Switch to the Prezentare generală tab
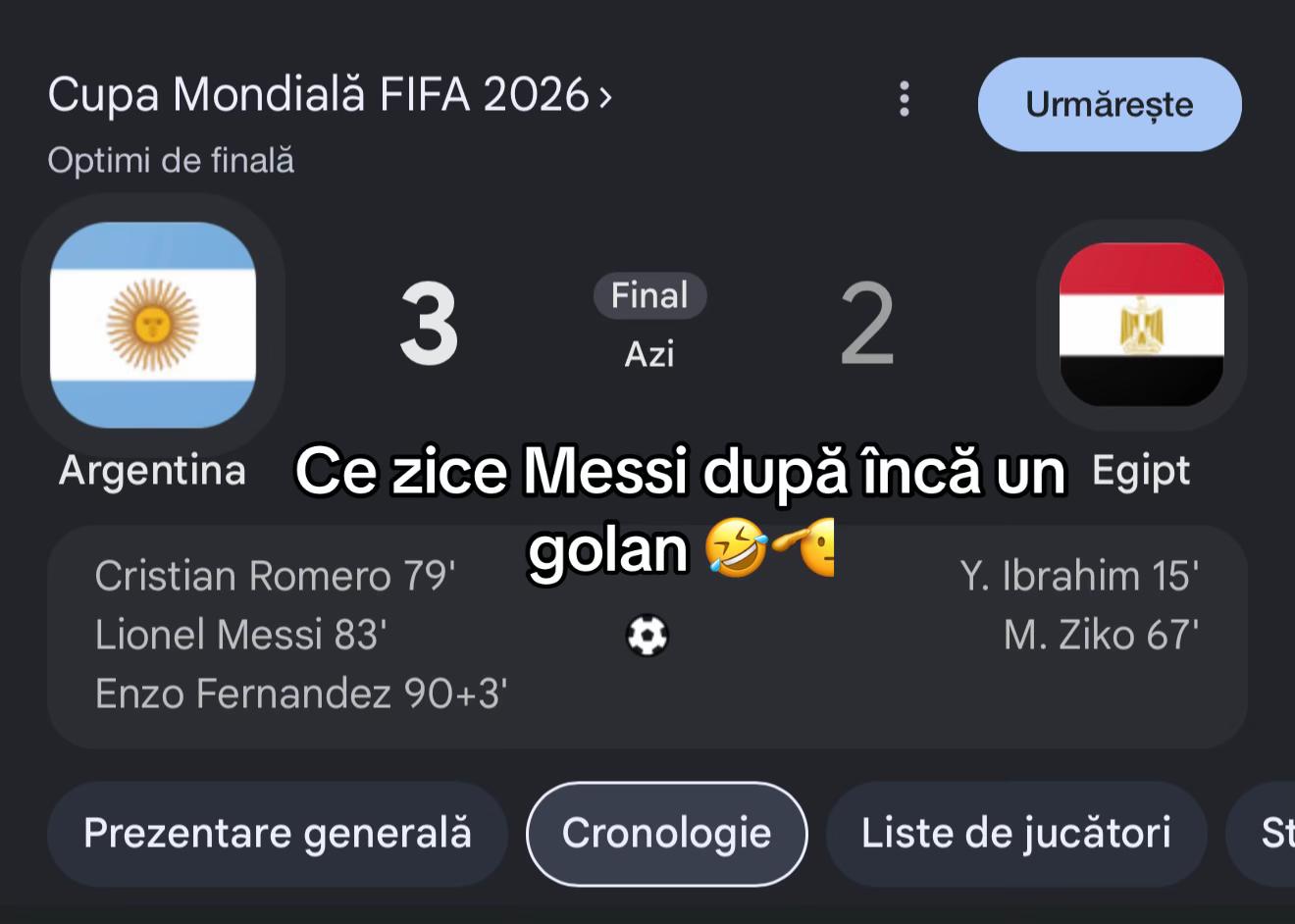Screen dimensions: 1295x924 [x=278, y=834]
